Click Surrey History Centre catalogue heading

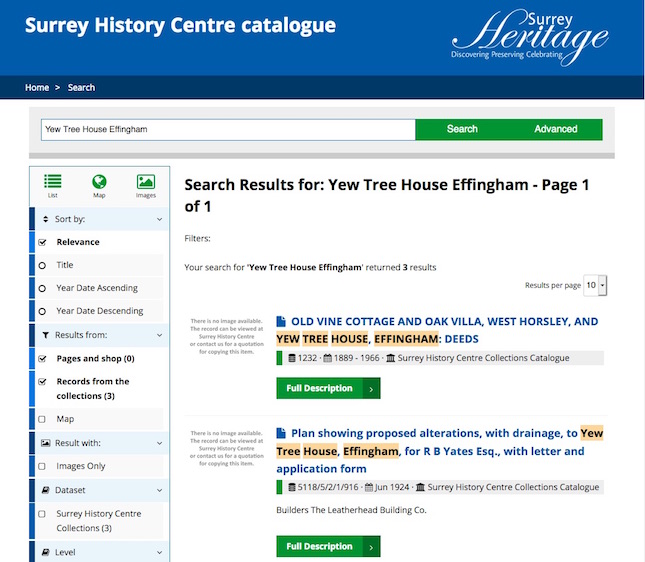pos(180,26)
